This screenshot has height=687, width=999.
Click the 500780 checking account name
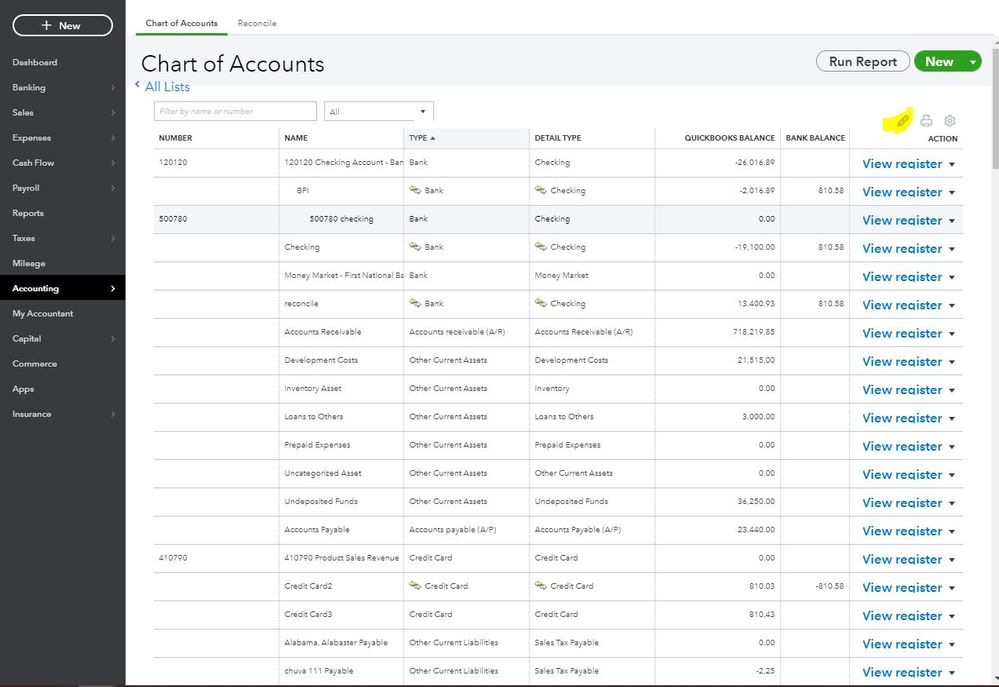pyautogui.click(x=341, y=219)
